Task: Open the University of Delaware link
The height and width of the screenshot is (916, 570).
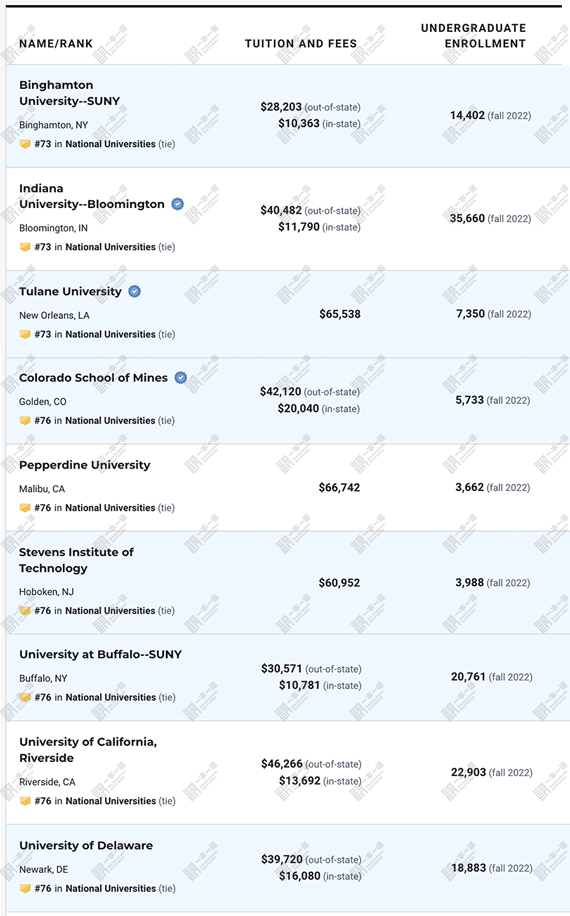Action: tap(86, 845)
